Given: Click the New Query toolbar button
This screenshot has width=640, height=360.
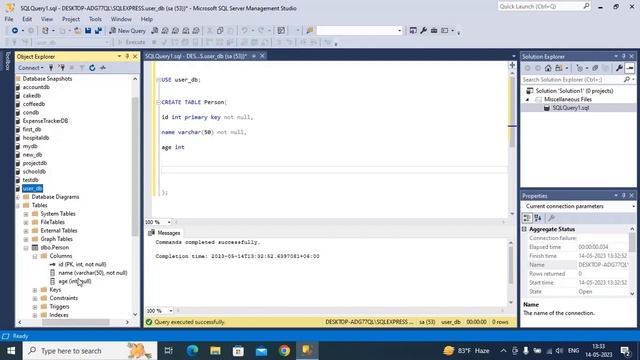Looking at the screenshot, I should coord(127,31).
